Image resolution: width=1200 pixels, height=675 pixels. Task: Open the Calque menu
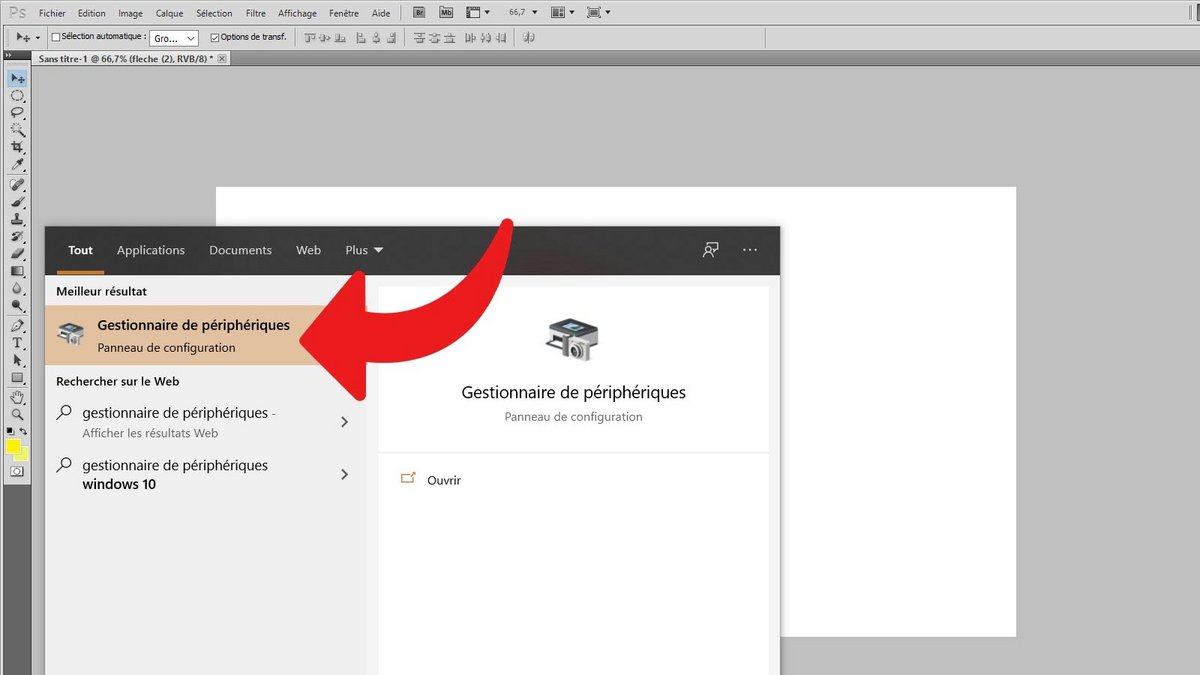tap(169, 13)
